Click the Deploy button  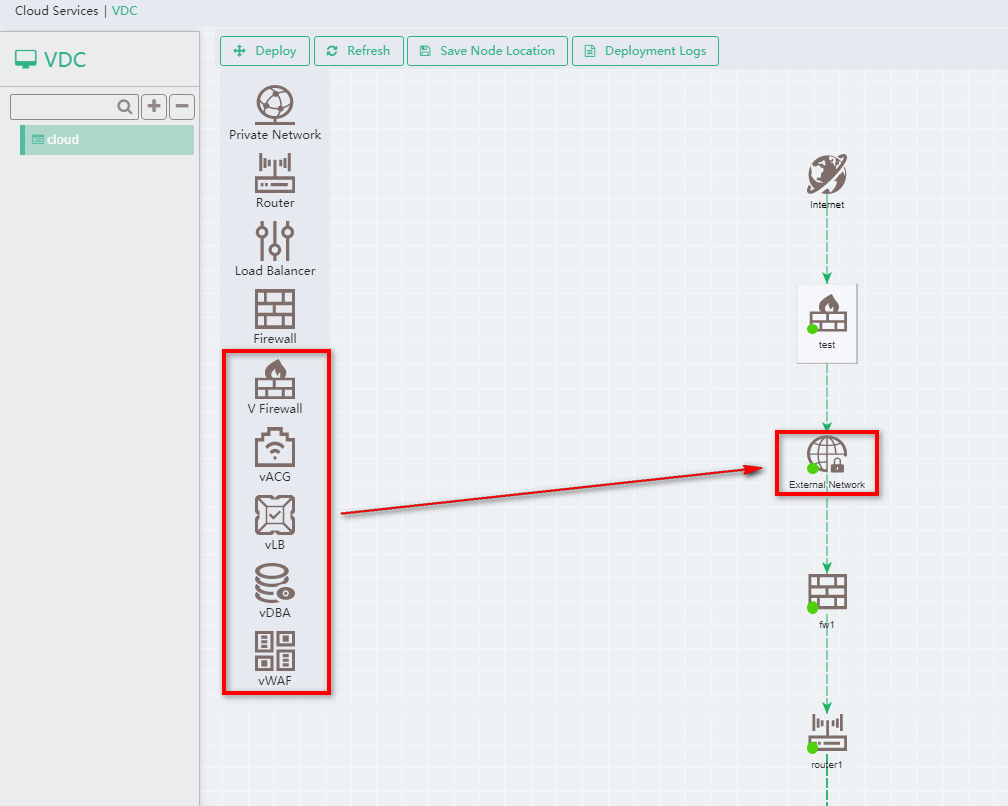tap(264, 50)
